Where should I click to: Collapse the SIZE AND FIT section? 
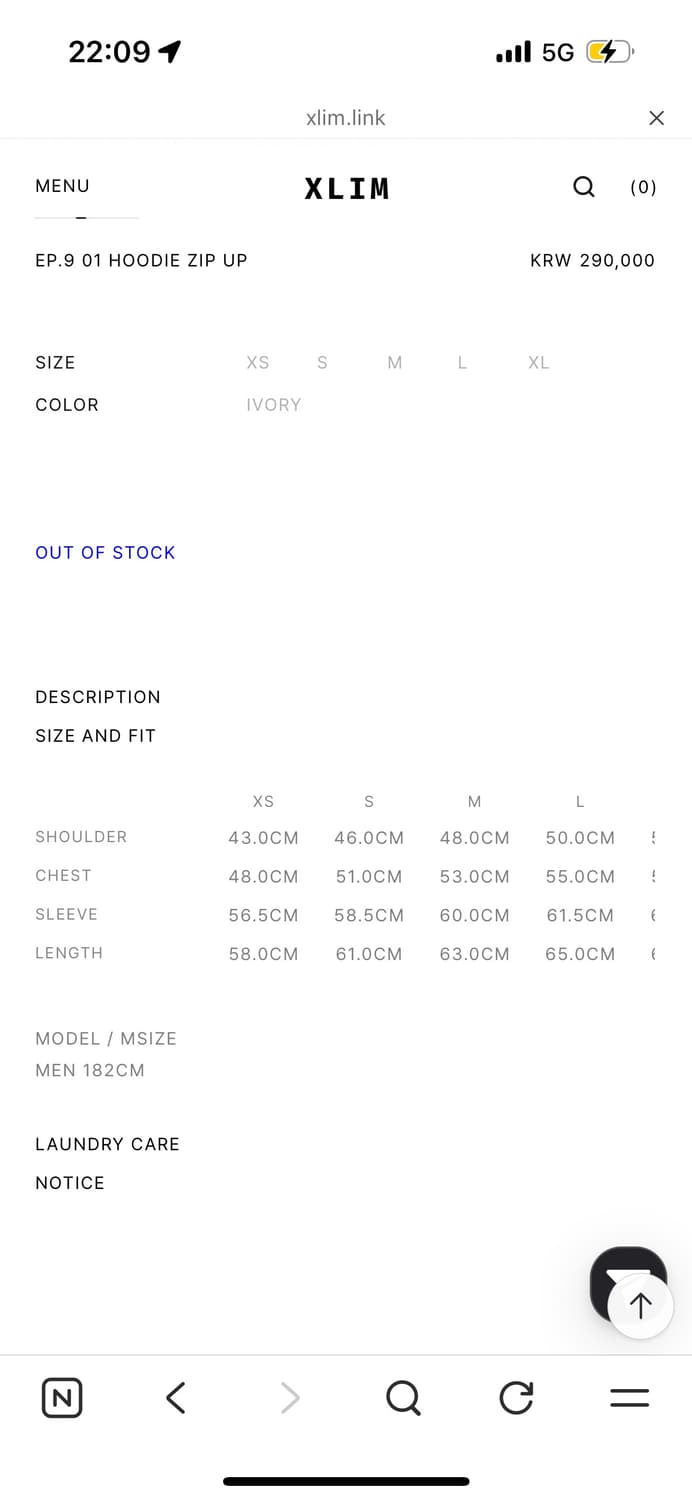click(x=96, y=736)
